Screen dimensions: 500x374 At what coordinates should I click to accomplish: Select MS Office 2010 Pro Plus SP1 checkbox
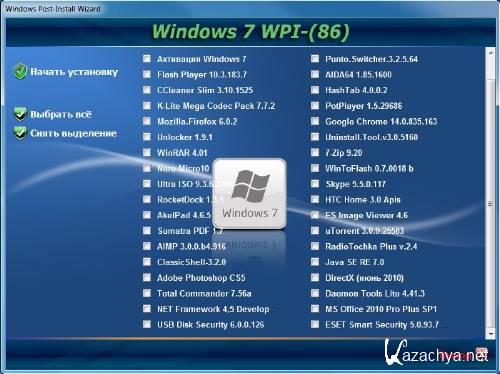[x=315, y=309]
